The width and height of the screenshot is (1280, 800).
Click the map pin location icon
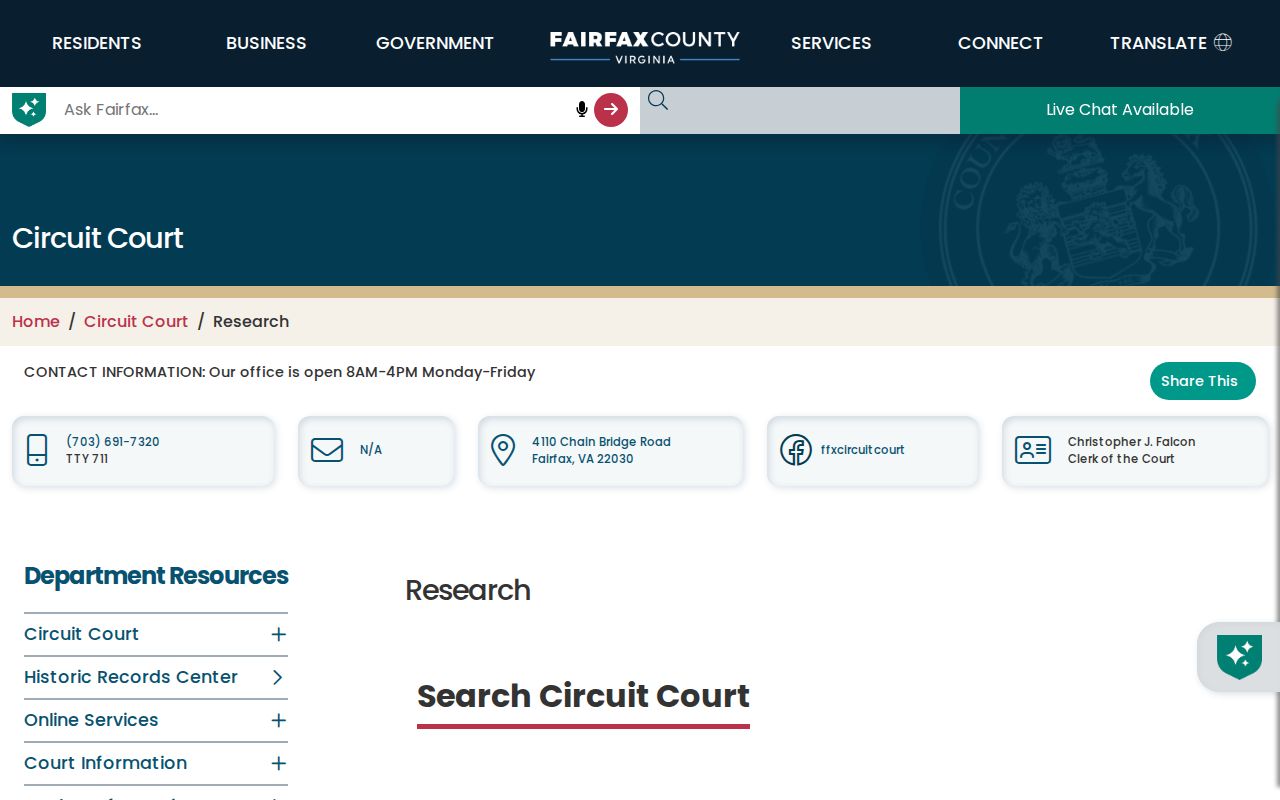pos(503,450)
